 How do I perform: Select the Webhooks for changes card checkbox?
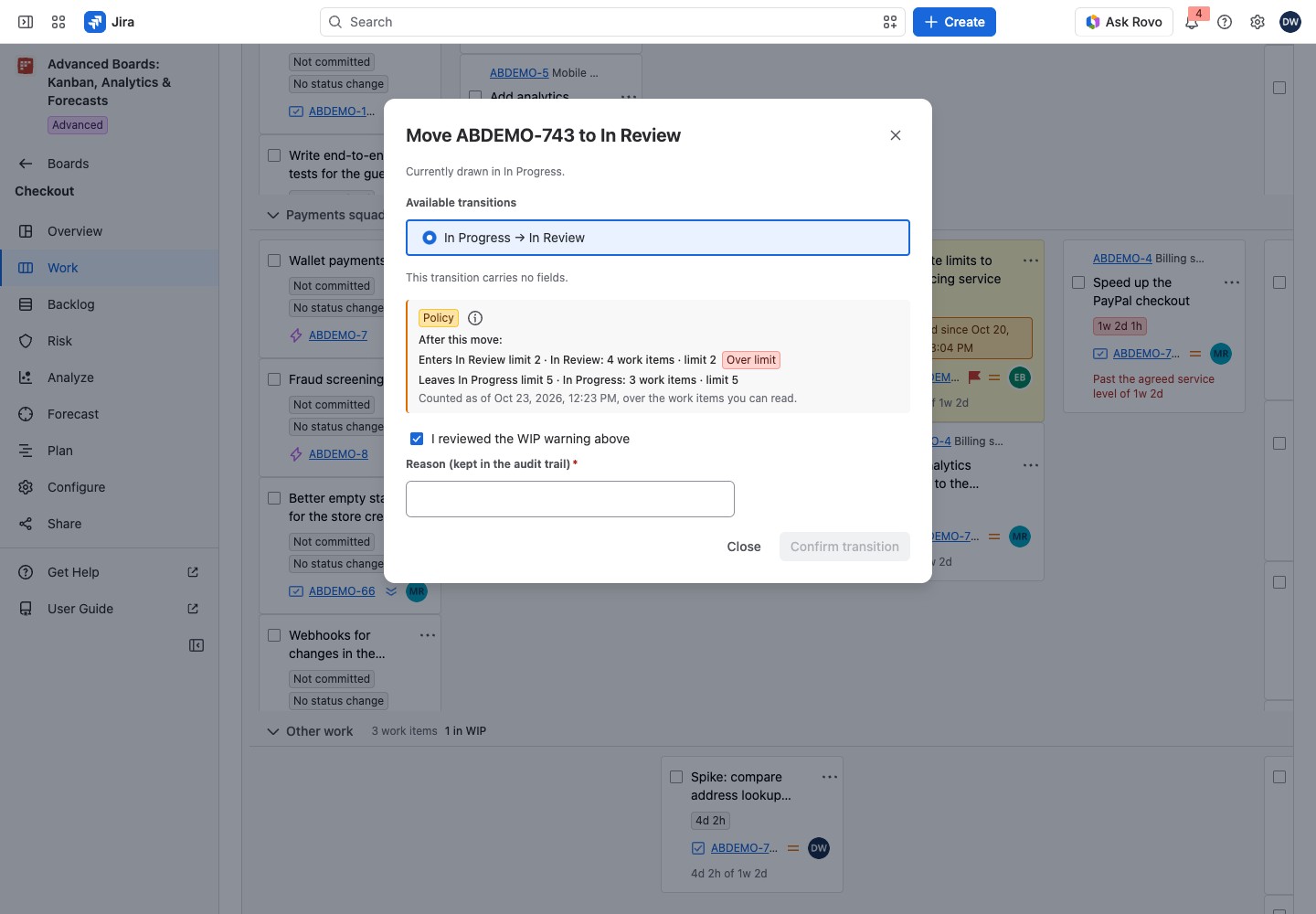coord(274,635)
